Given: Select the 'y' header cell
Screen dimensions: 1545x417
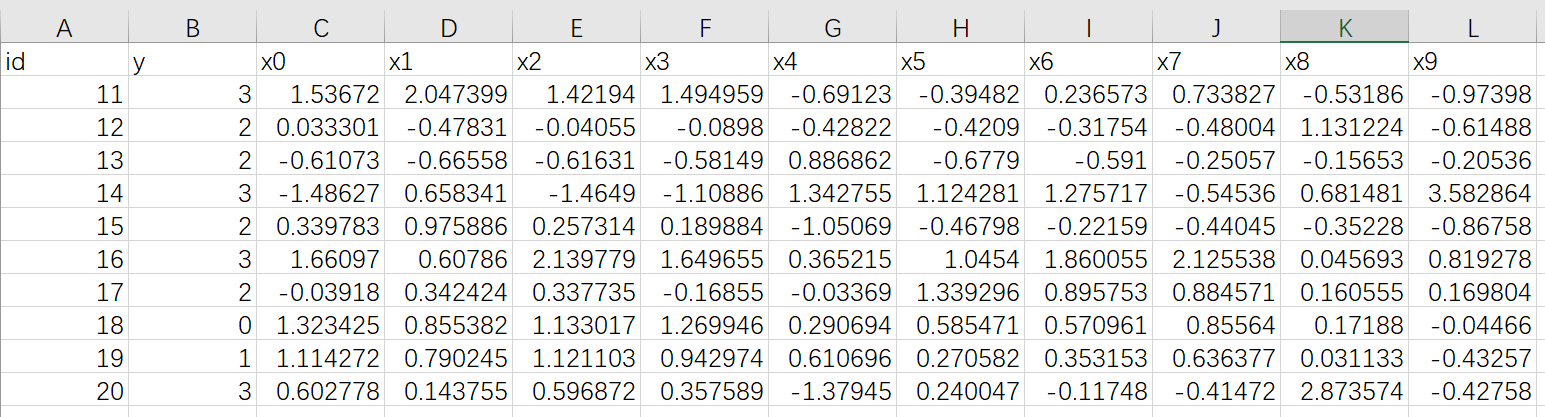Looking at the screenshot, I should tap(192, 62).
